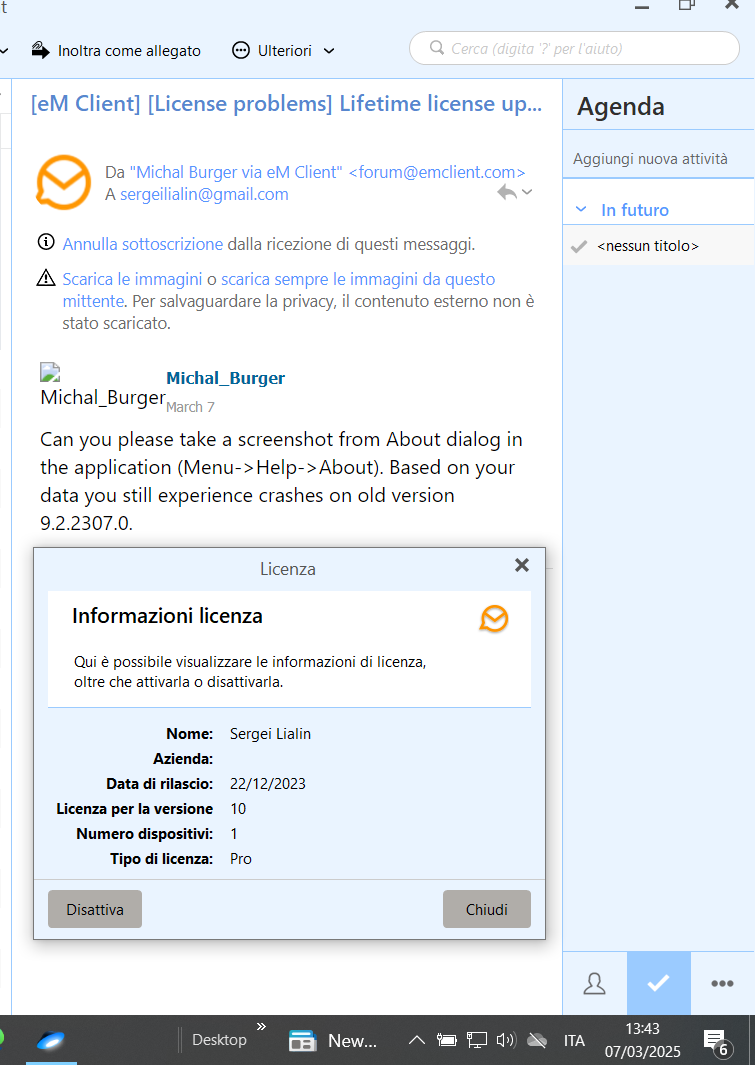Viewport: 755px width, 1065px height.
Task: Click the Pro license type value
Action: (x=241, y=859)
